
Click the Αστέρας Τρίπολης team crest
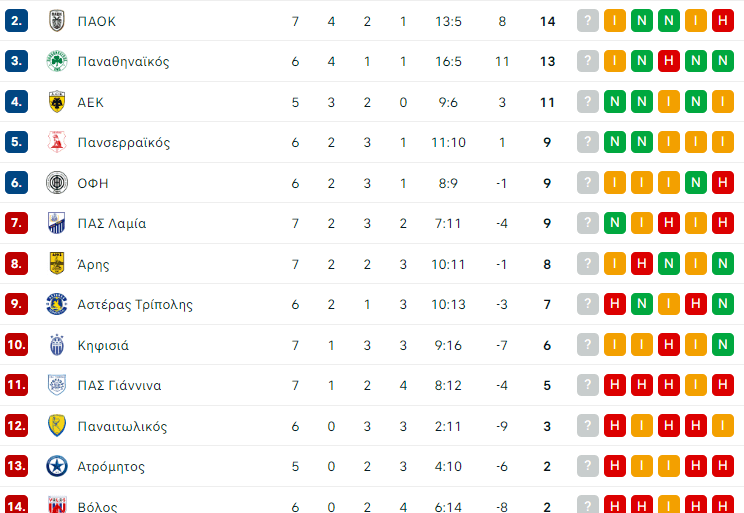pyautogui.click(x=56, y=304)
